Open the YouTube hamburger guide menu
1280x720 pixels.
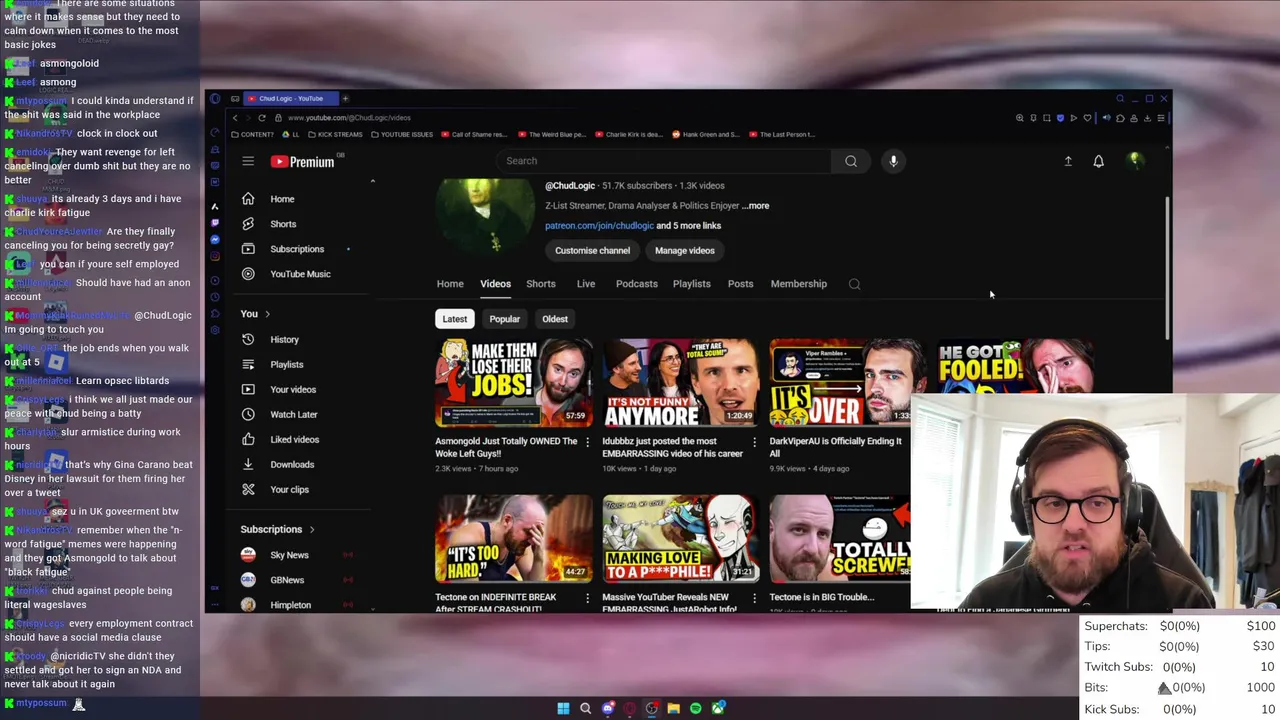[248, 161]
